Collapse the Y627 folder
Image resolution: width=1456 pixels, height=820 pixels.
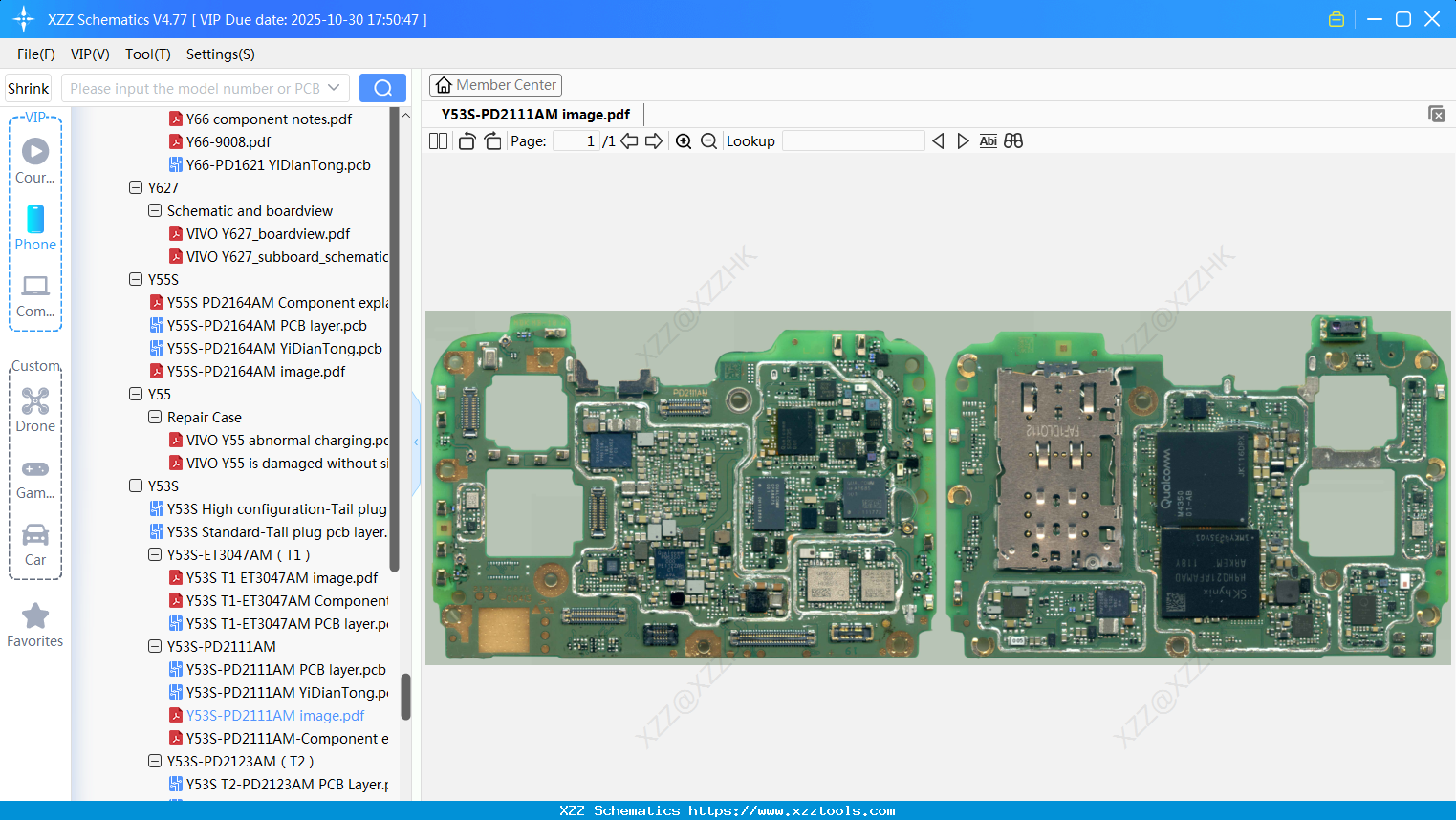tap(136, 187)
